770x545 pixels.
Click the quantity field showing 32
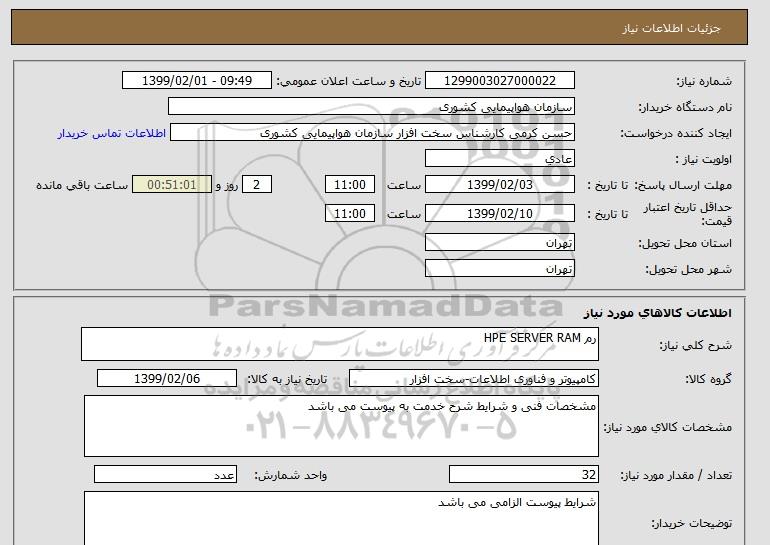click(x=524, y=475)
